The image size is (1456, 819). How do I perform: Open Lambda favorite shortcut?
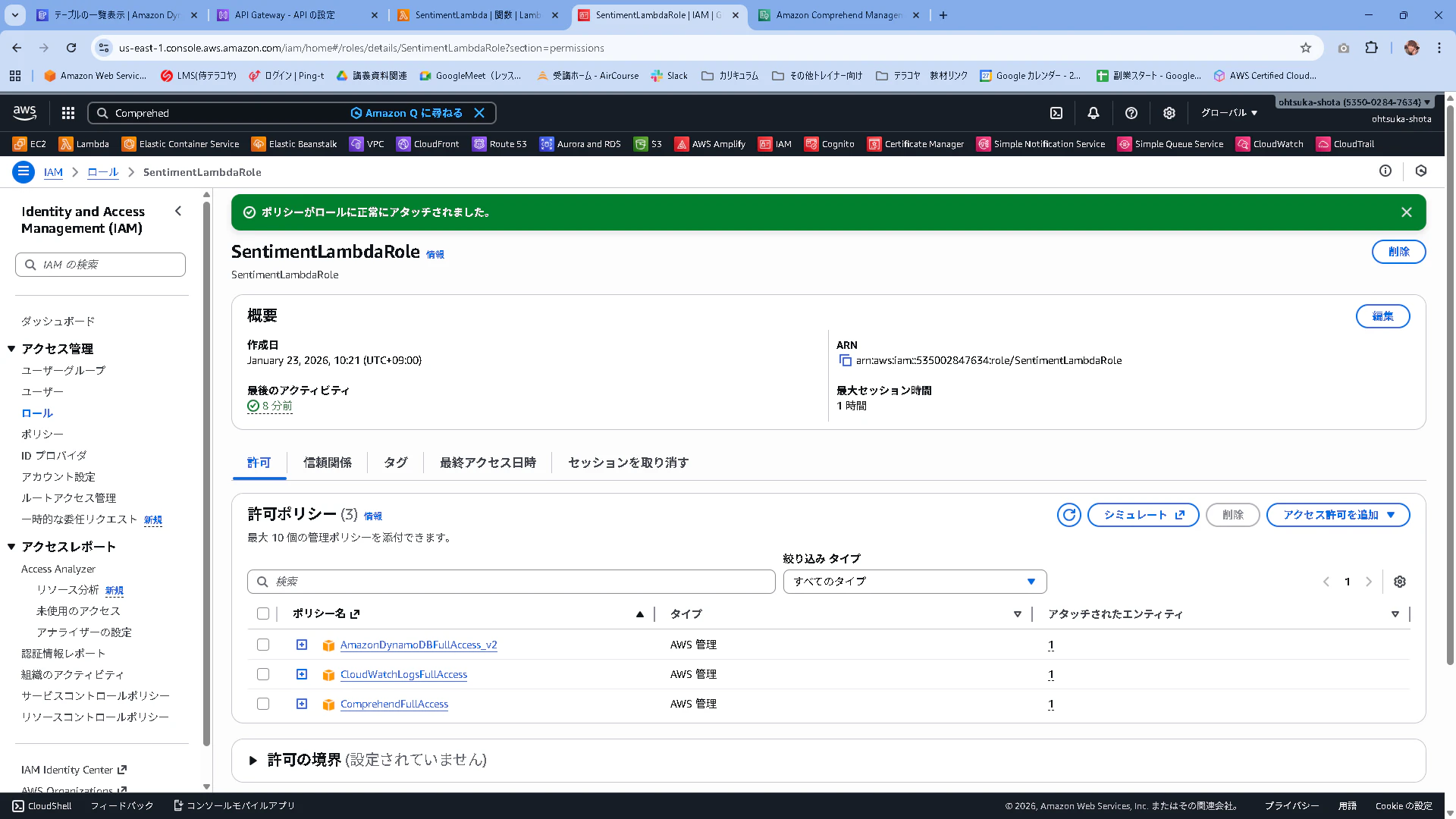point(84,144)
